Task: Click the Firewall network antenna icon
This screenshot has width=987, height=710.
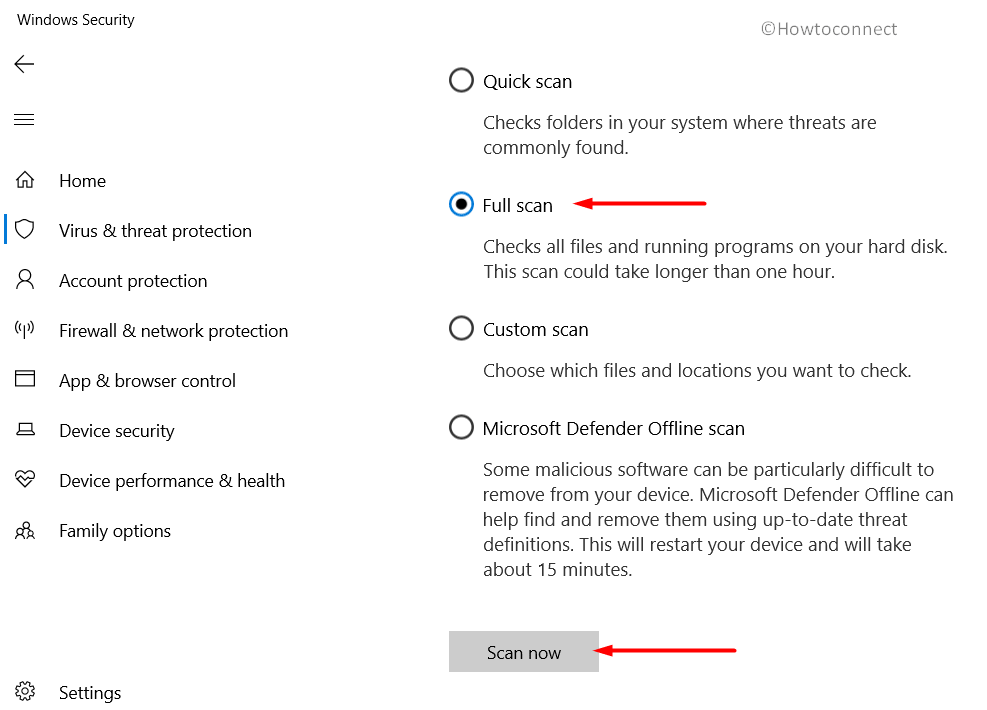Action: pos(25,329)
